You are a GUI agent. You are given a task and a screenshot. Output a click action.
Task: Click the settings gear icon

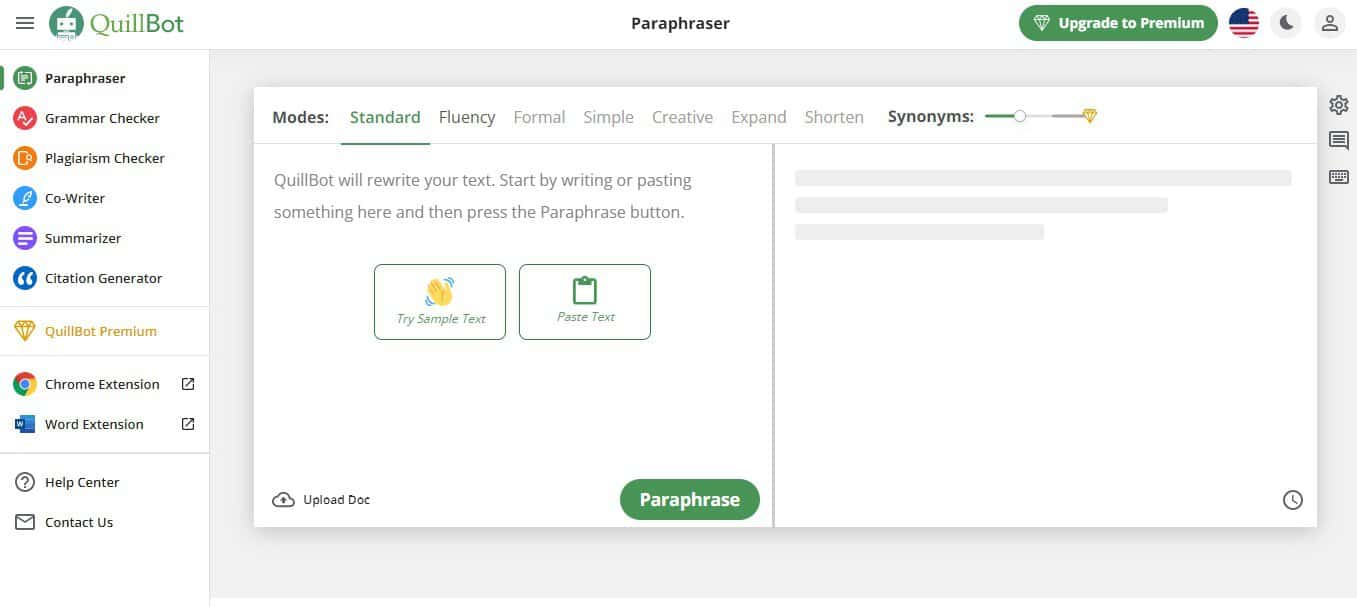pyautogui.click(x=1338, y=105)
